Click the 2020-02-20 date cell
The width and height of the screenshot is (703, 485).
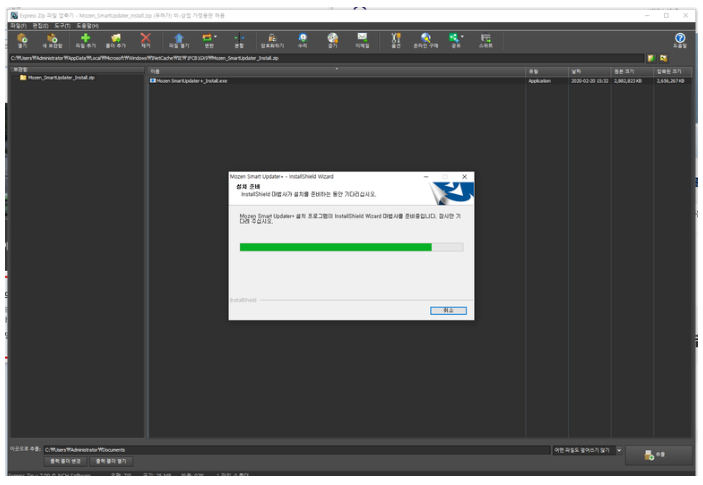[x=590, y=81]
